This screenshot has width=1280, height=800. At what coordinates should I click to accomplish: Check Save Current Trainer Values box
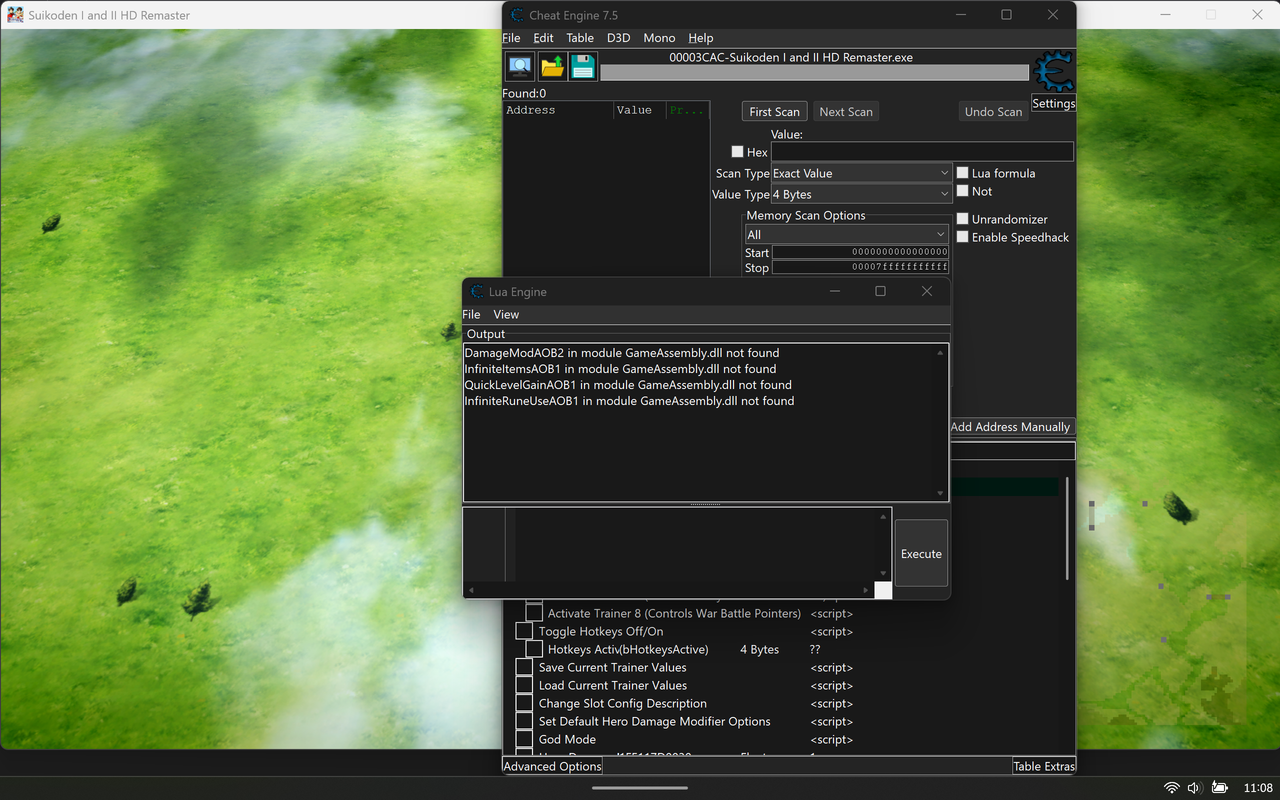point(524,668)
